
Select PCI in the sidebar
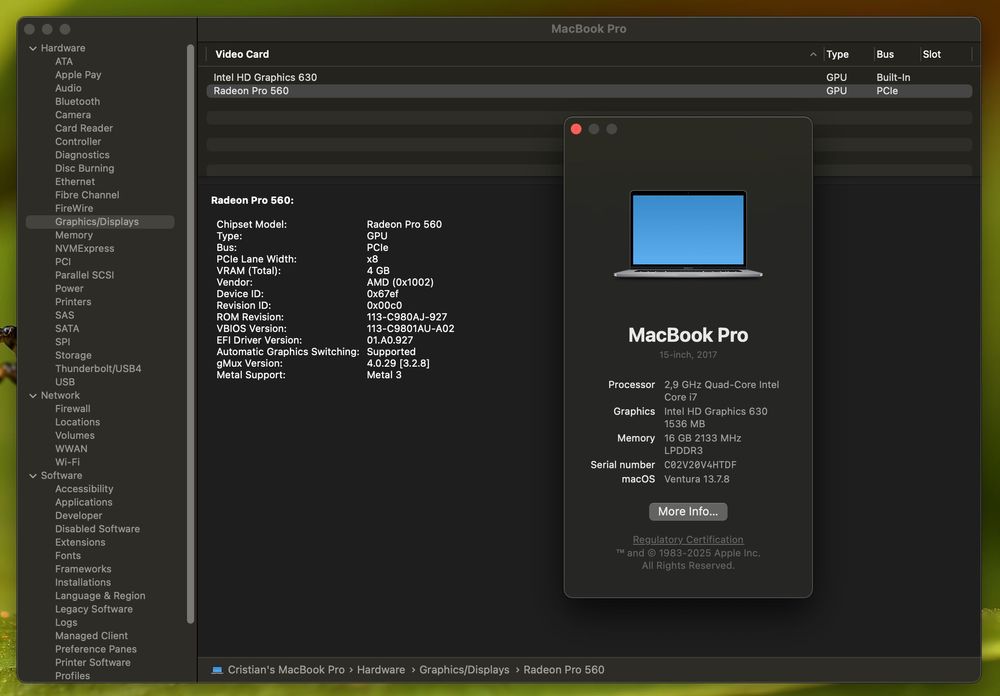tap(63, 262)
